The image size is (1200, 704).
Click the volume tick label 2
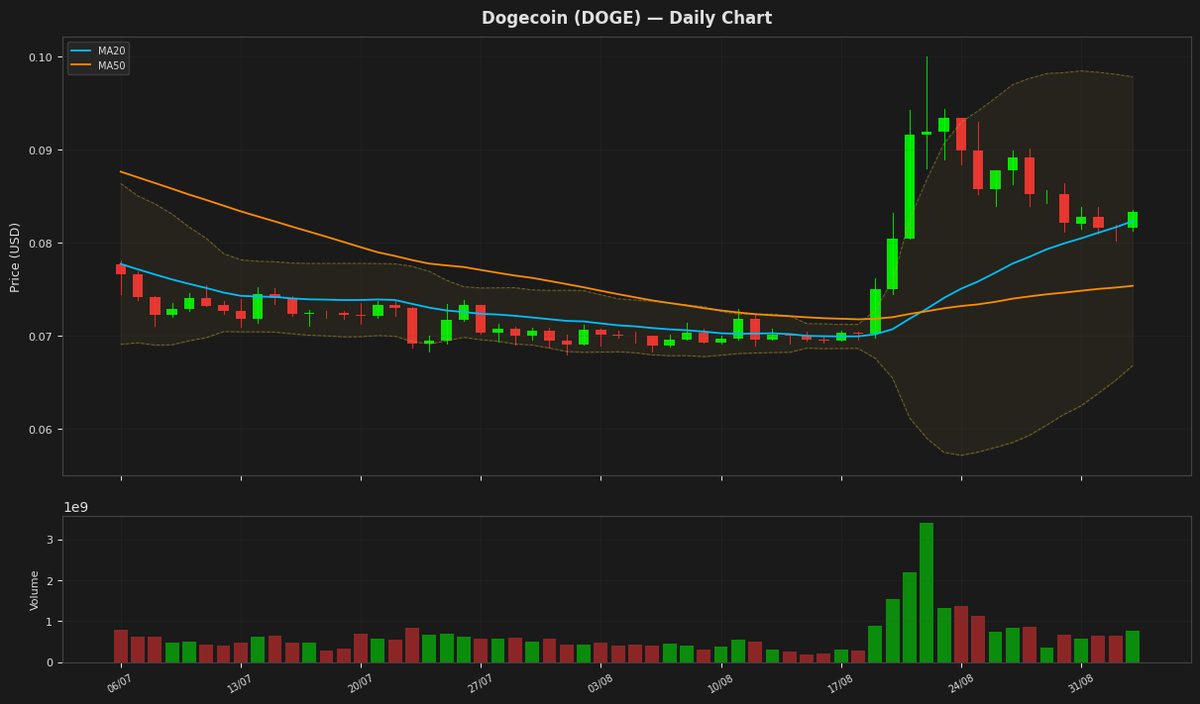point(51,581)
